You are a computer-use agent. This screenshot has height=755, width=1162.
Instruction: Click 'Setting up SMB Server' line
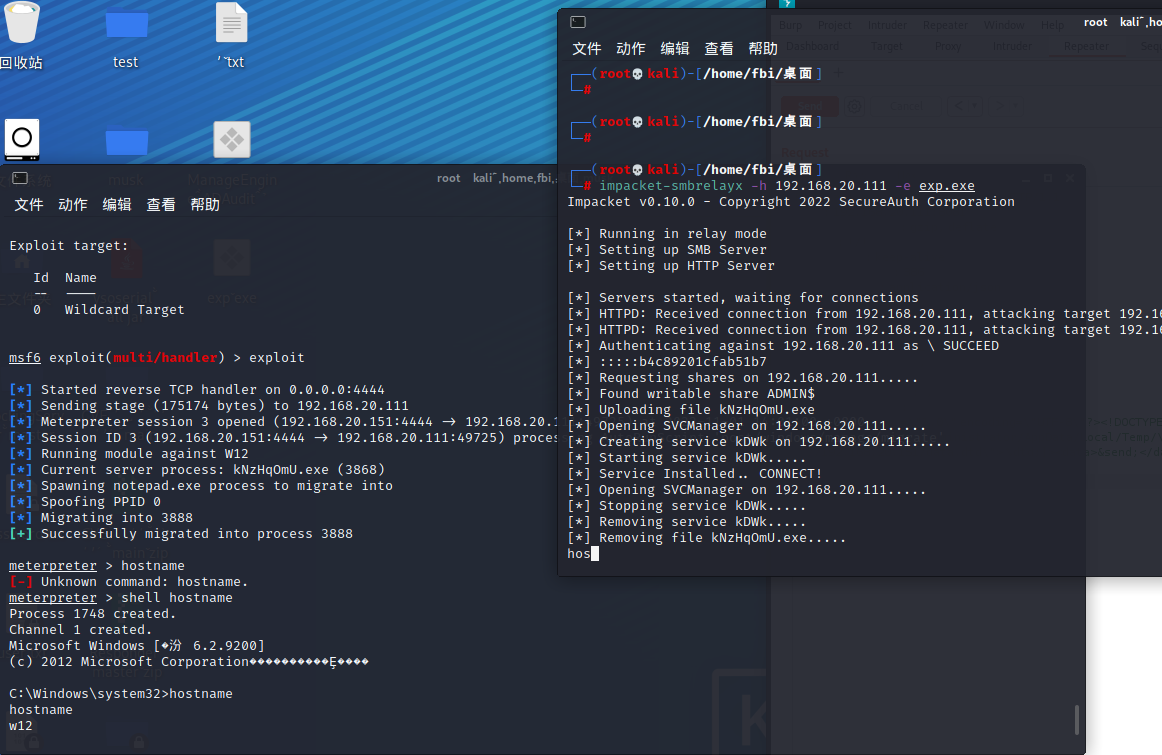click(667, 250)
